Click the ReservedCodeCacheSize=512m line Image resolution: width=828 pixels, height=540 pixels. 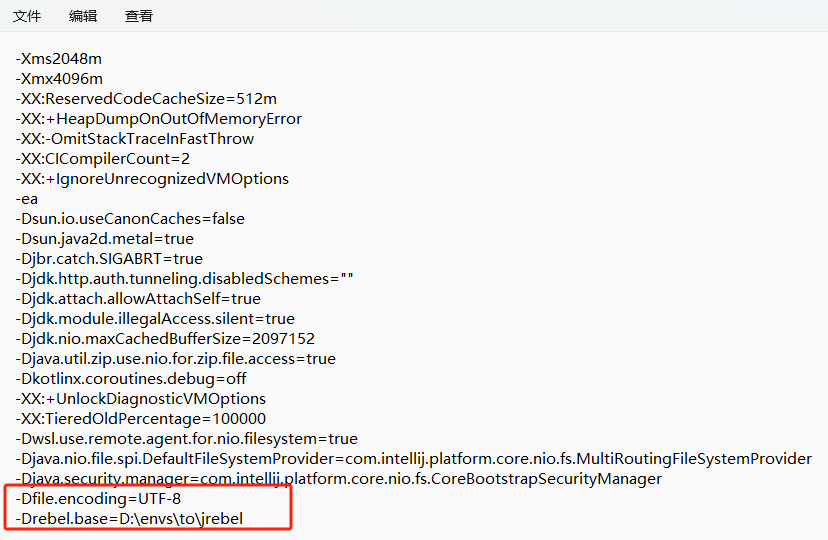(x=145, y=99)
